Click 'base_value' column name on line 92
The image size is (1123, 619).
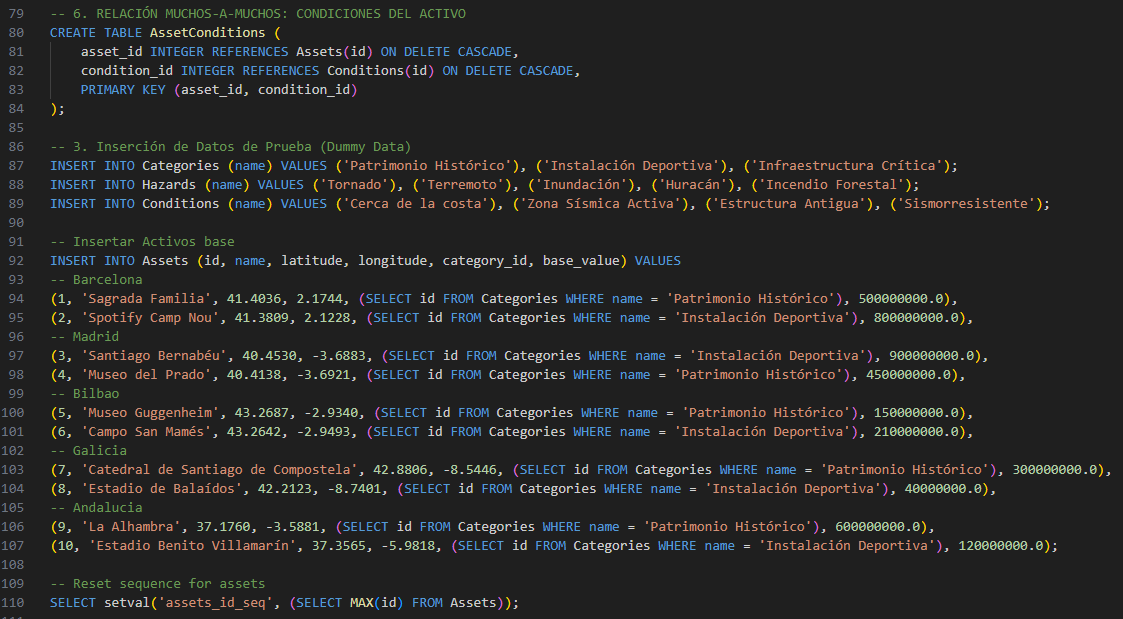581,261
